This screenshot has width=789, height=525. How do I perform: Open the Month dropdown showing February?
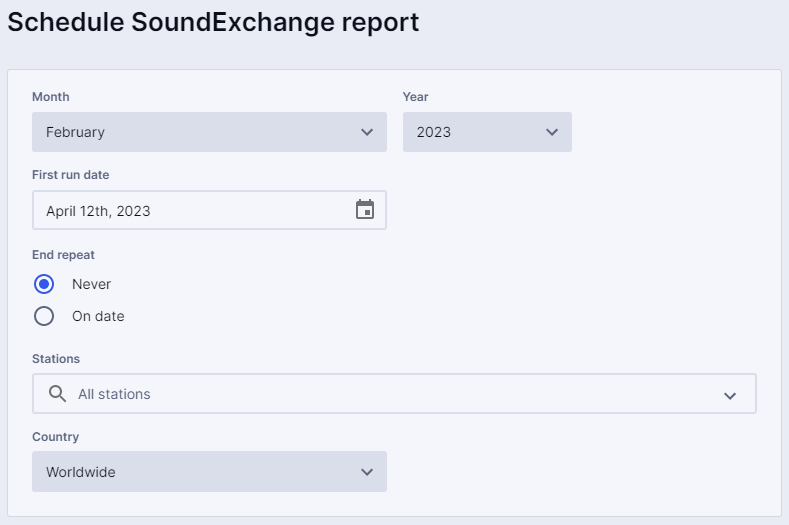click(x=200, y=132)
